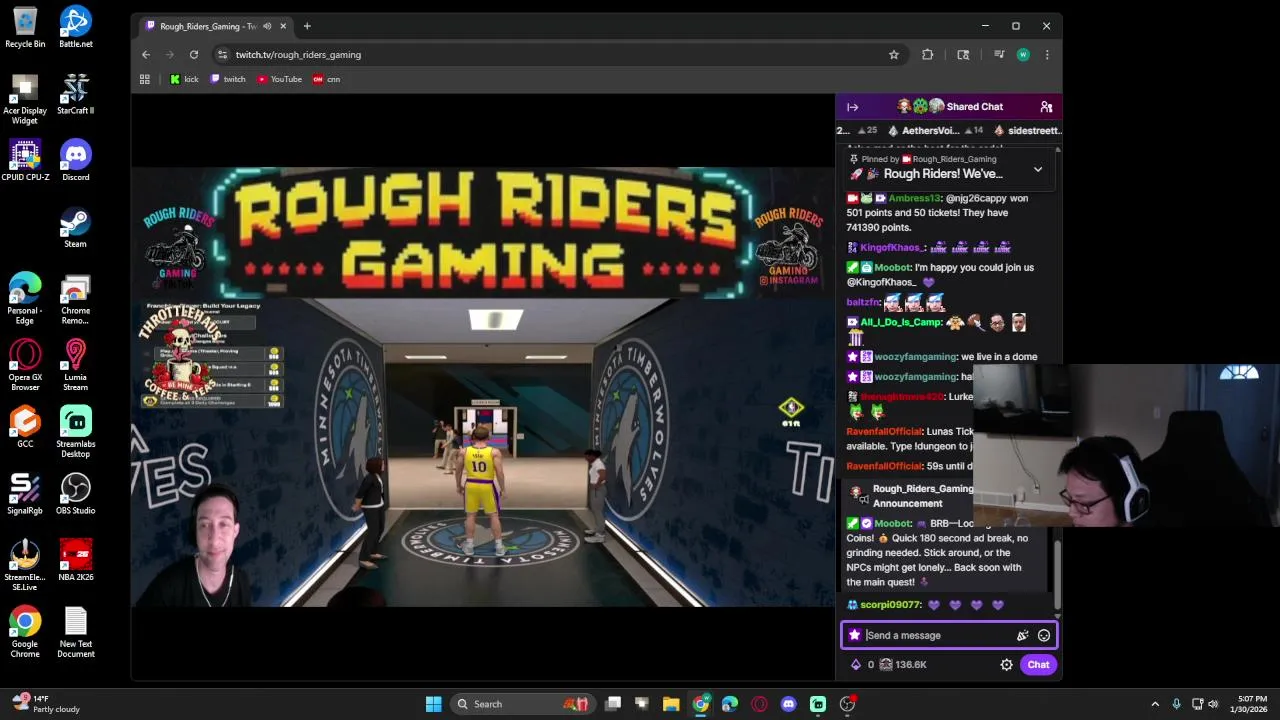The width and height of the screenshot is (1280, 720).
Task: Open the Windows Start menu
Action: [433, 704]
